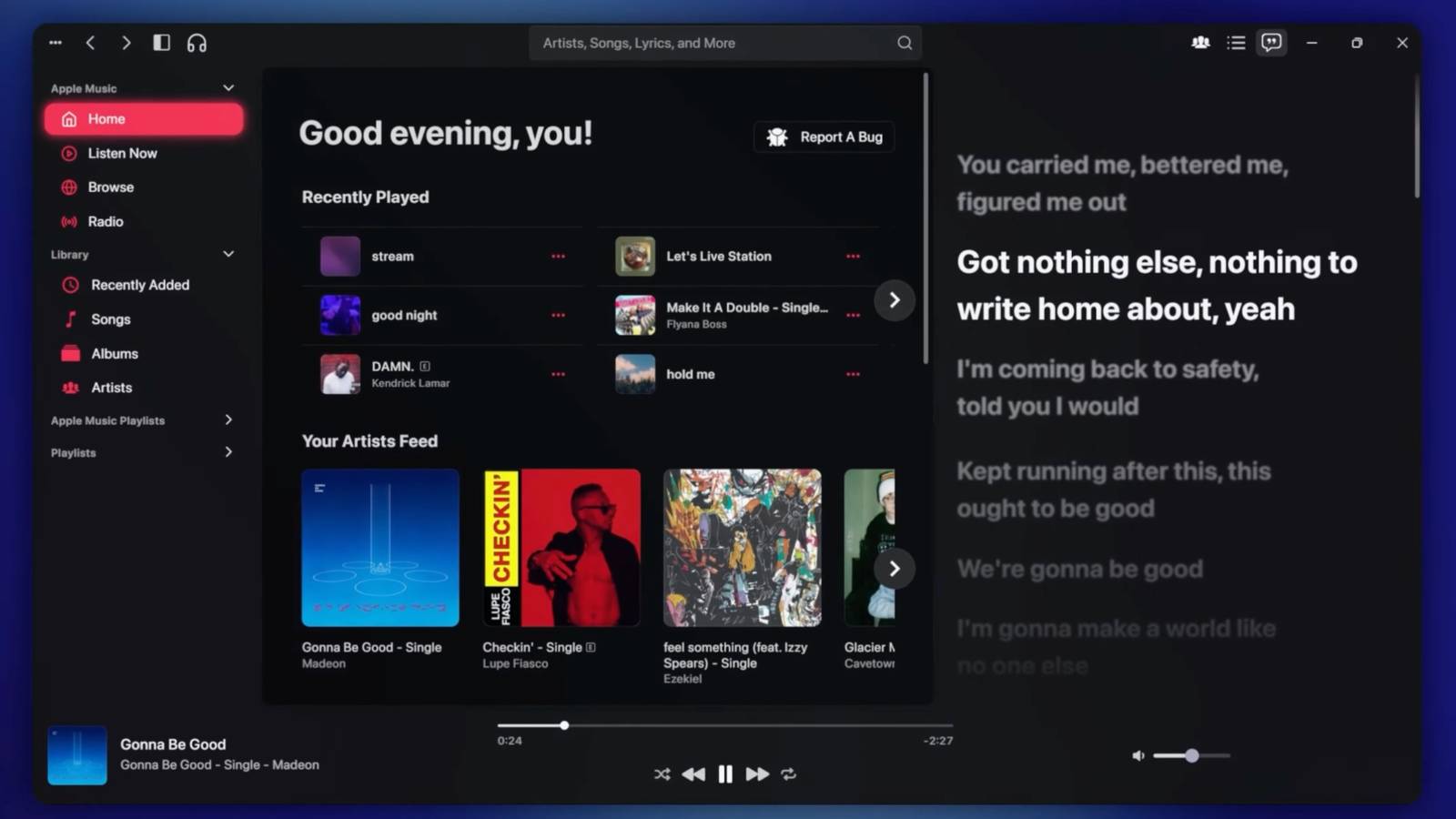Open more options for DAMN.
The image size is (1456, 819).
pyautogui.click(x=558, y=374)
